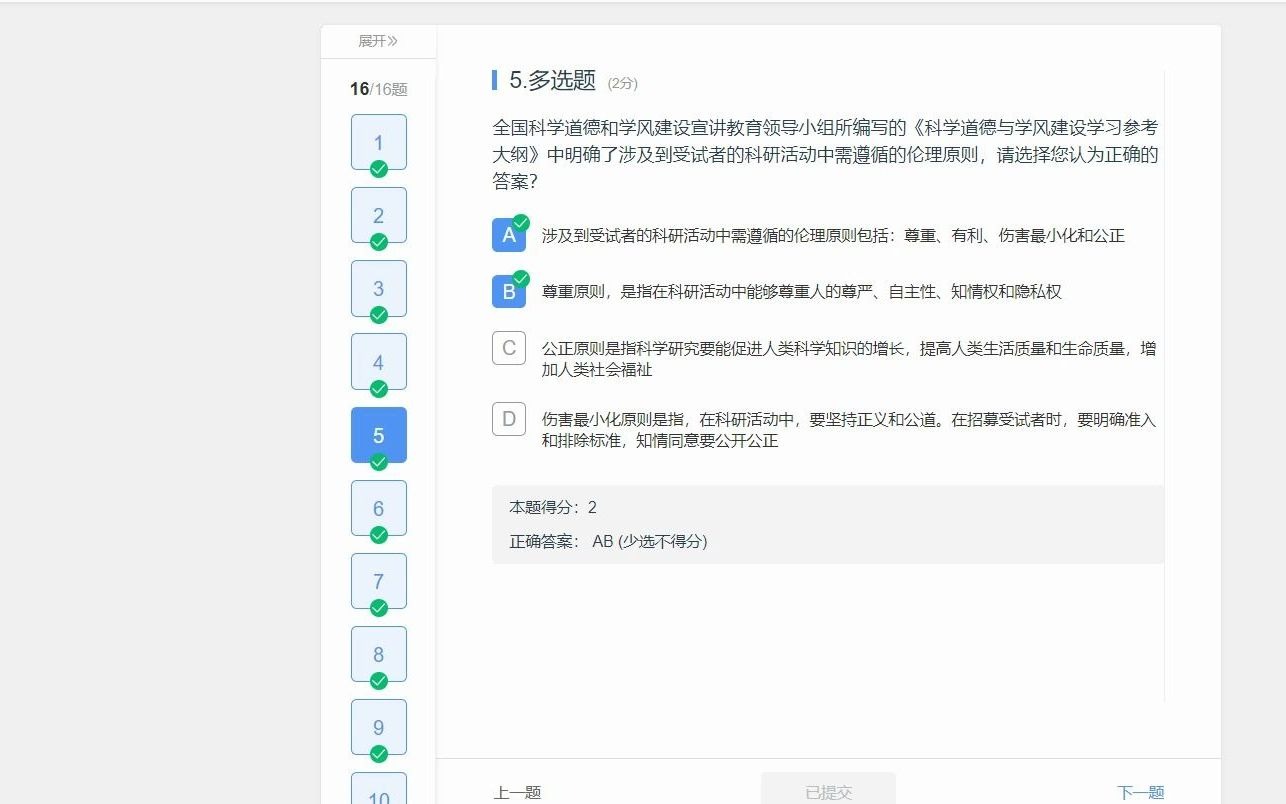Image resolution: width=1286 pixels, height=804 pixels.
Task: Go to question 10 in navigator
Action: (379, 789)
